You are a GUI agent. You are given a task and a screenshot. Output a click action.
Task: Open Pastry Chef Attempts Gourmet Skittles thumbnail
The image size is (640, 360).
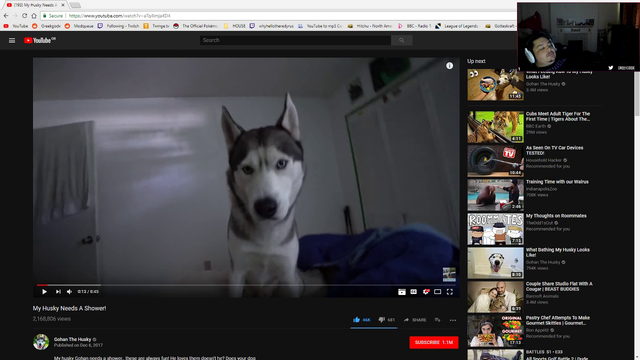click(496, 331)
